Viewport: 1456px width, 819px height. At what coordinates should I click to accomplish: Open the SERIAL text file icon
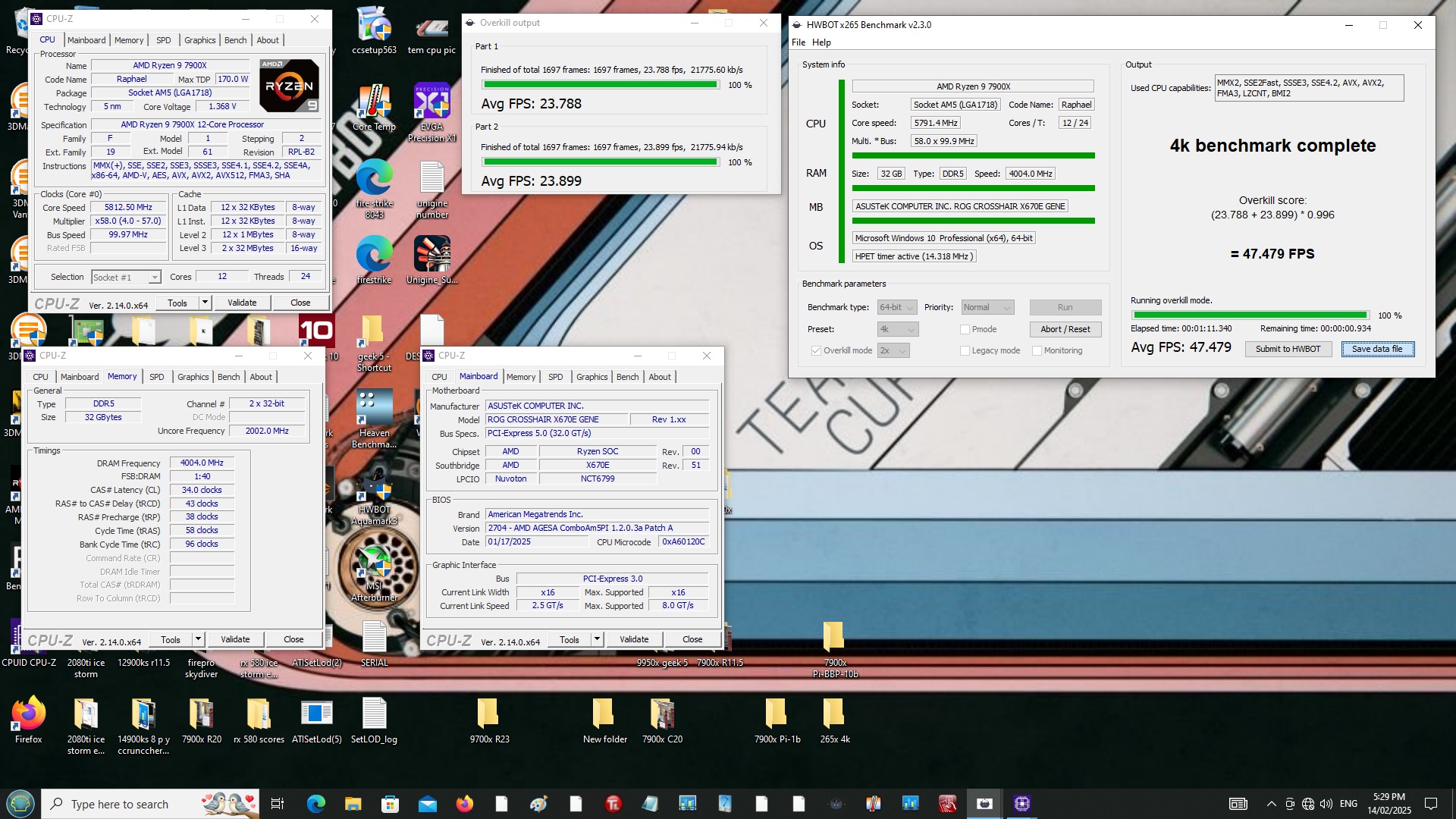(374, 644)
